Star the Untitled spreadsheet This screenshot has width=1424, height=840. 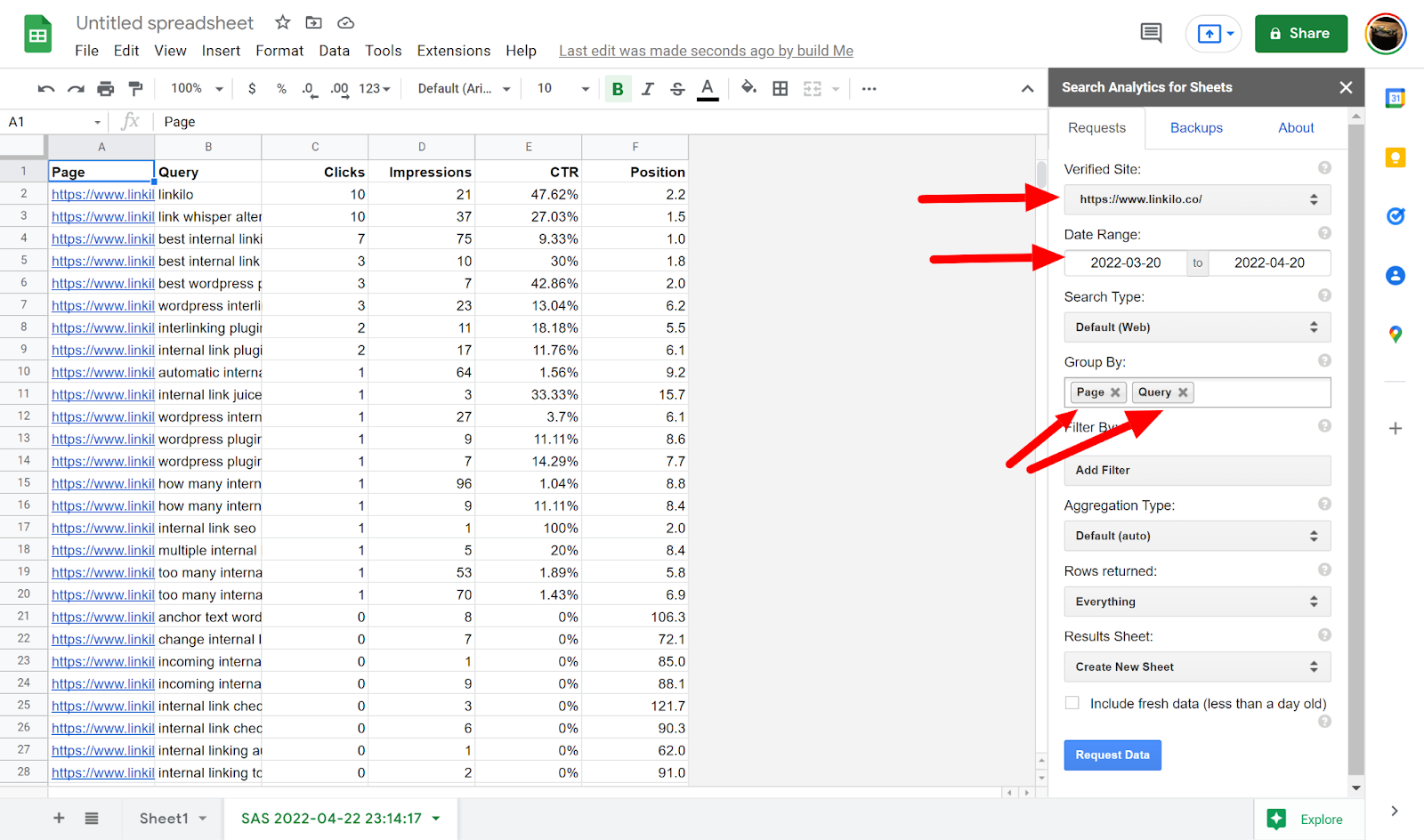point(283,22)
